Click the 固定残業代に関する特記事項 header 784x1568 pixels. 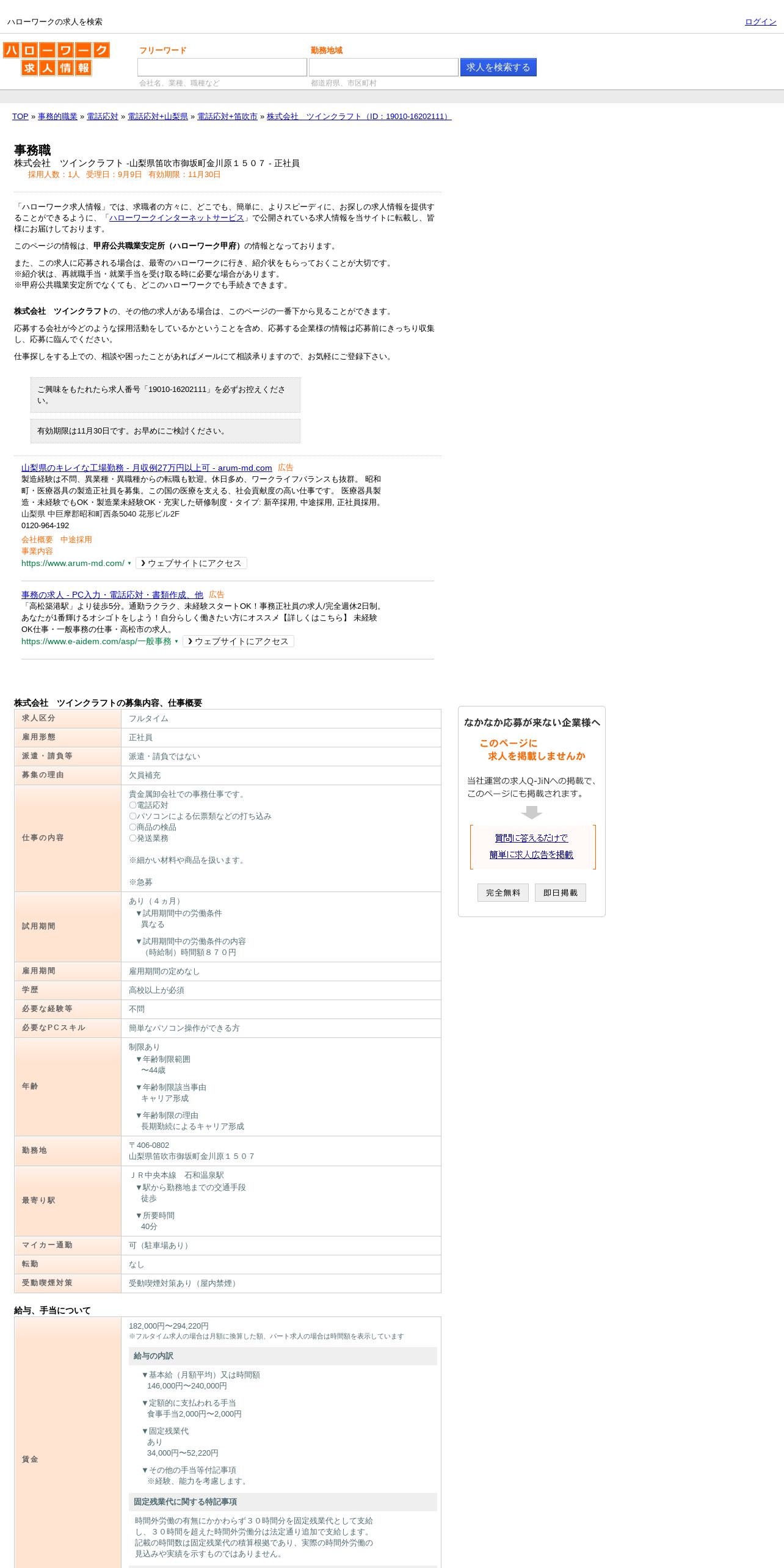pos(283,1502)
